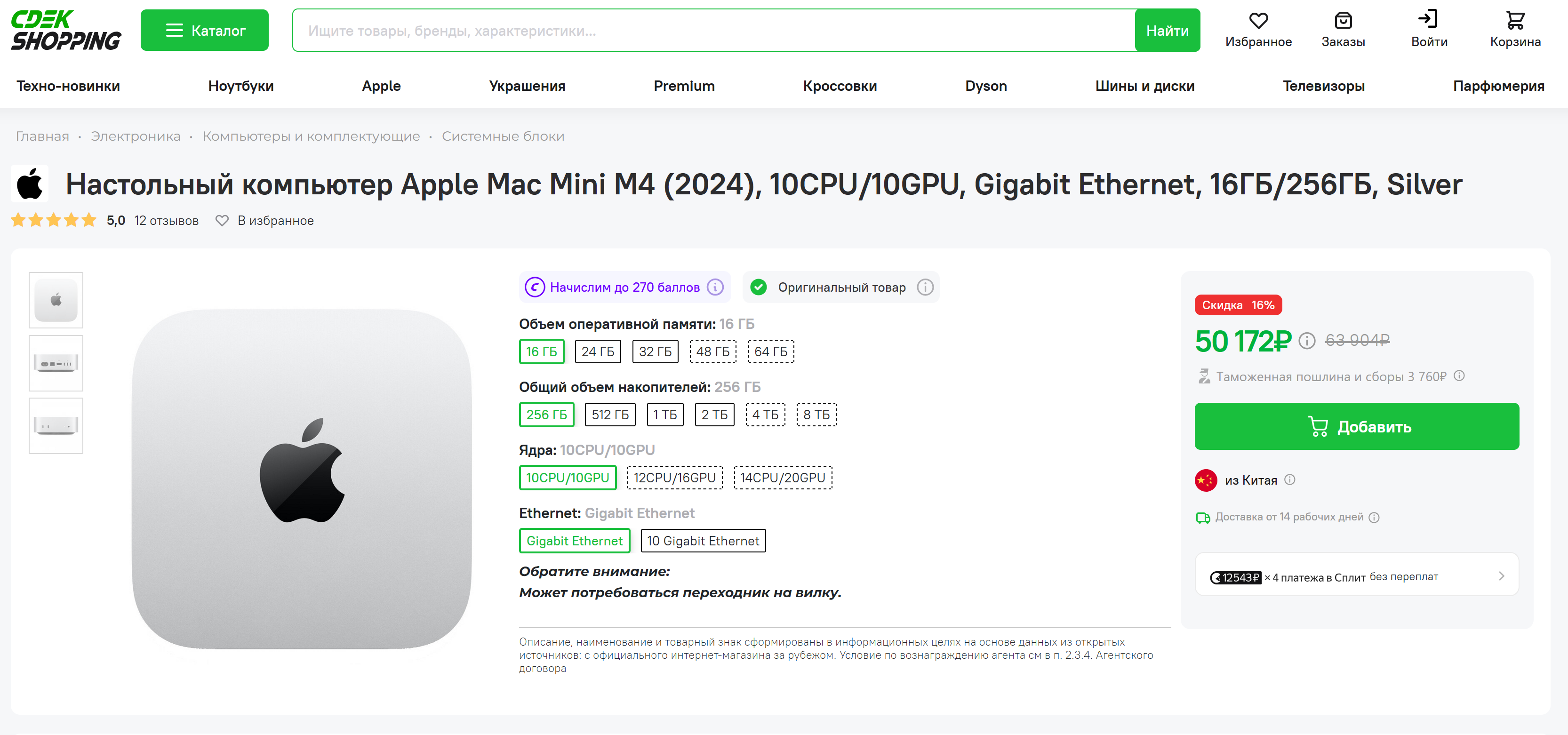Select 24 ГБ memory option

pos(598,352)
